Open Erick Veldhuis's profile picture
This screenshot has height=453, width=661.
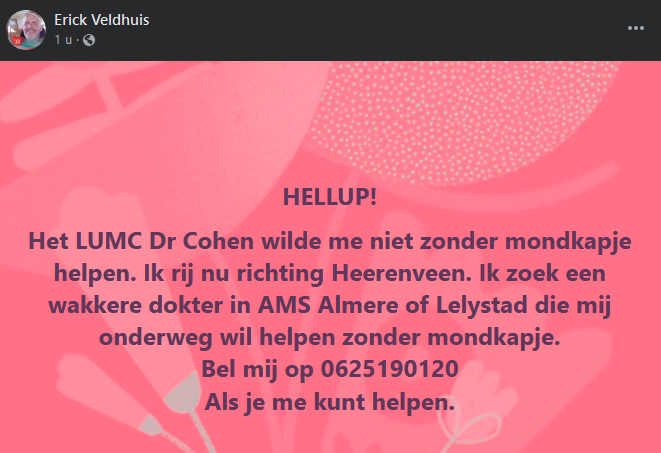coord(26,30)
